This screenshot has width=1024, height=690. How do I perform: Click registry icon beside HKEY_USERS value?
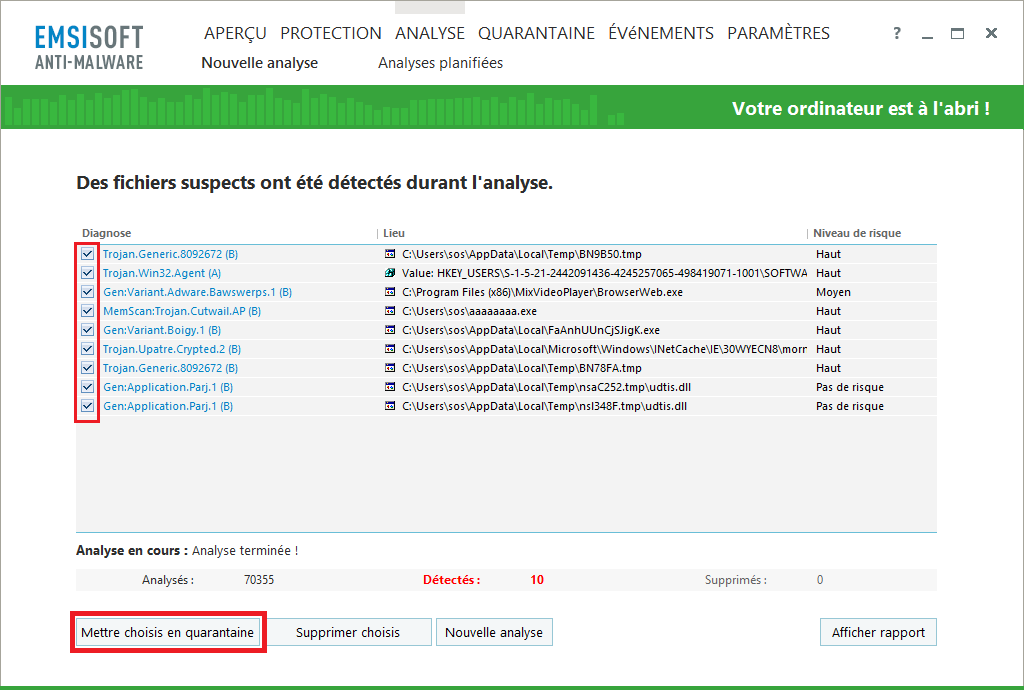point(391,273)
